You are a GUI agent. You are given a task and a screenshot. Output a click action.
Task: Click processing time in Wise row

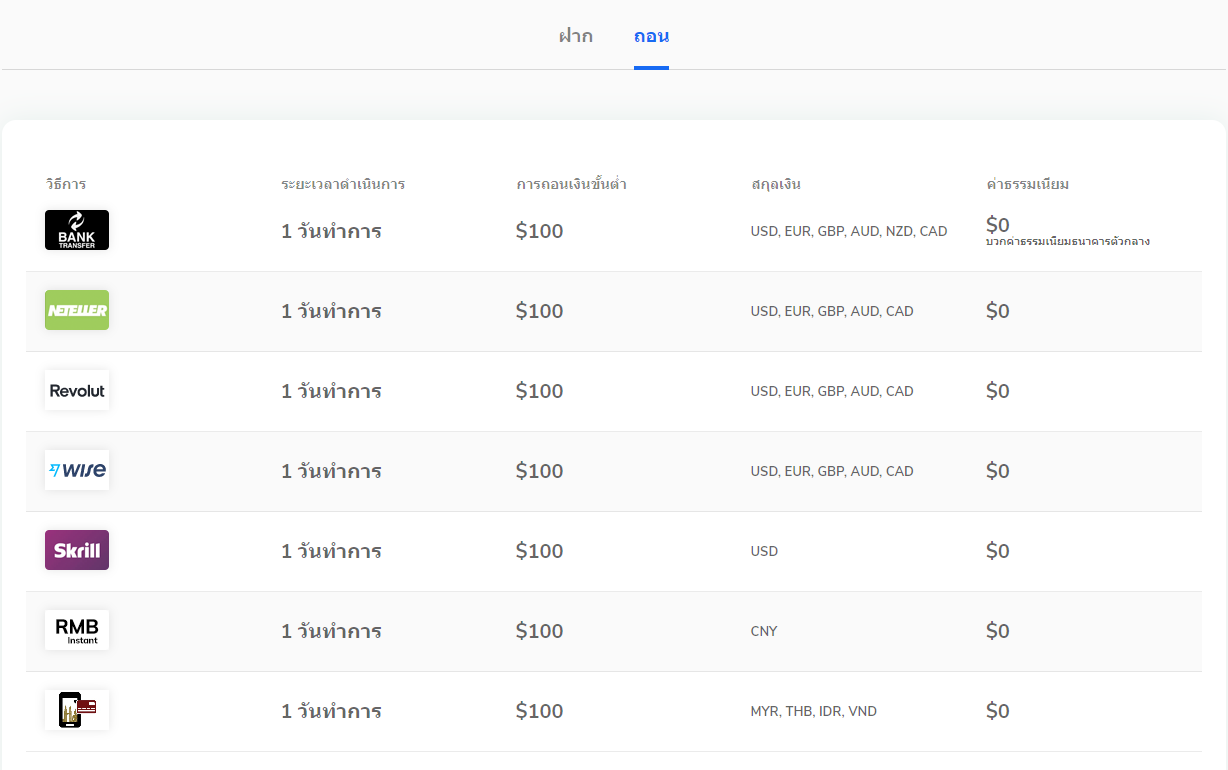click(331, 471)
